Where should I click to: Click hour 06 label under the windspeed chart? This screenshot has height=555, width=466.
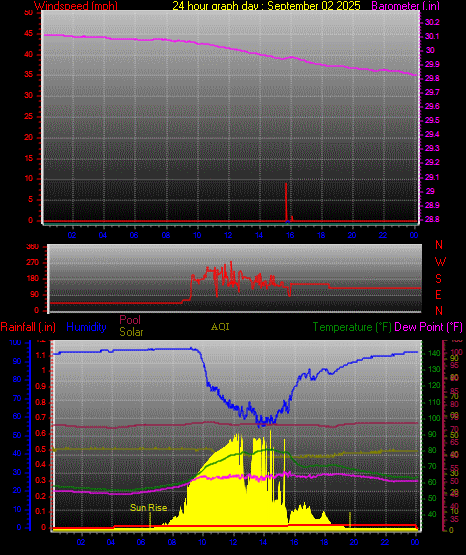point(134,235)
